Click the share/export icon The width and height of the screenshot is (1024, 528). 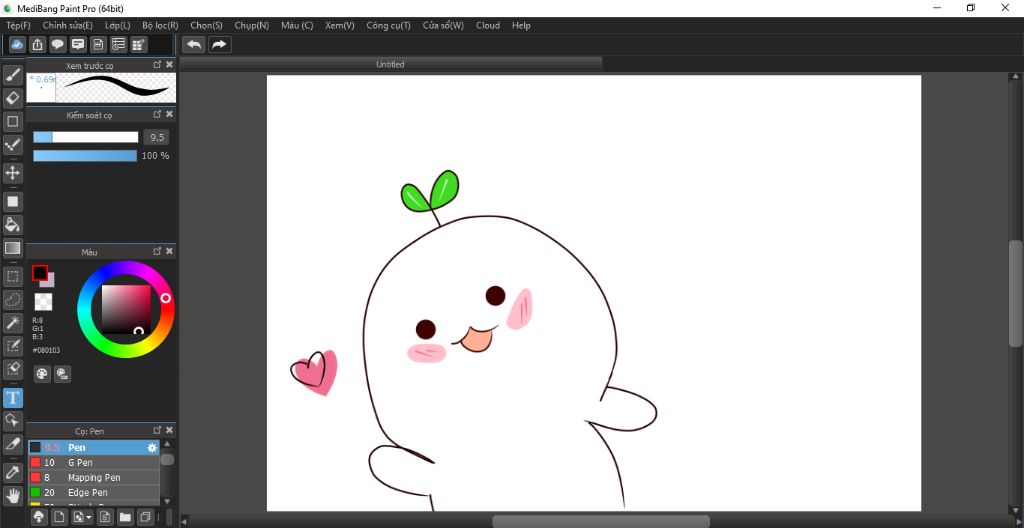tap(38, 44)
